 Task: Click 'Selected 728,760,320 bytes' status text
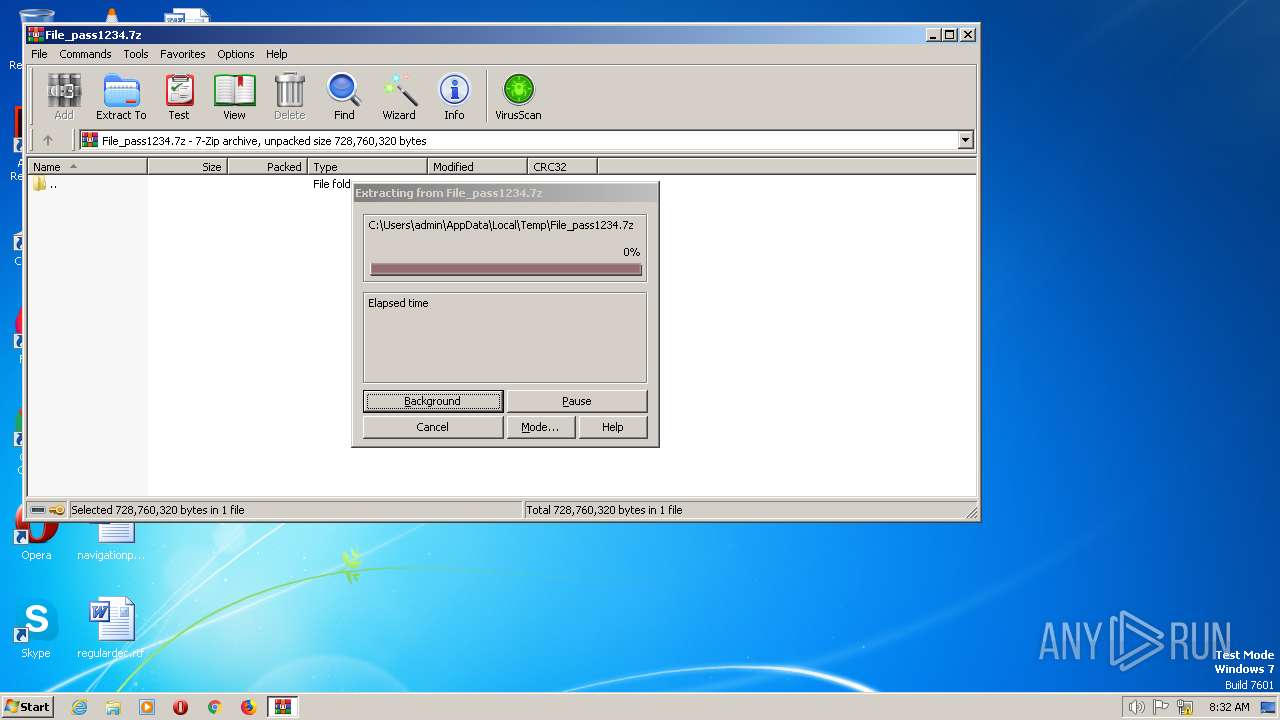tap(157, 510)
